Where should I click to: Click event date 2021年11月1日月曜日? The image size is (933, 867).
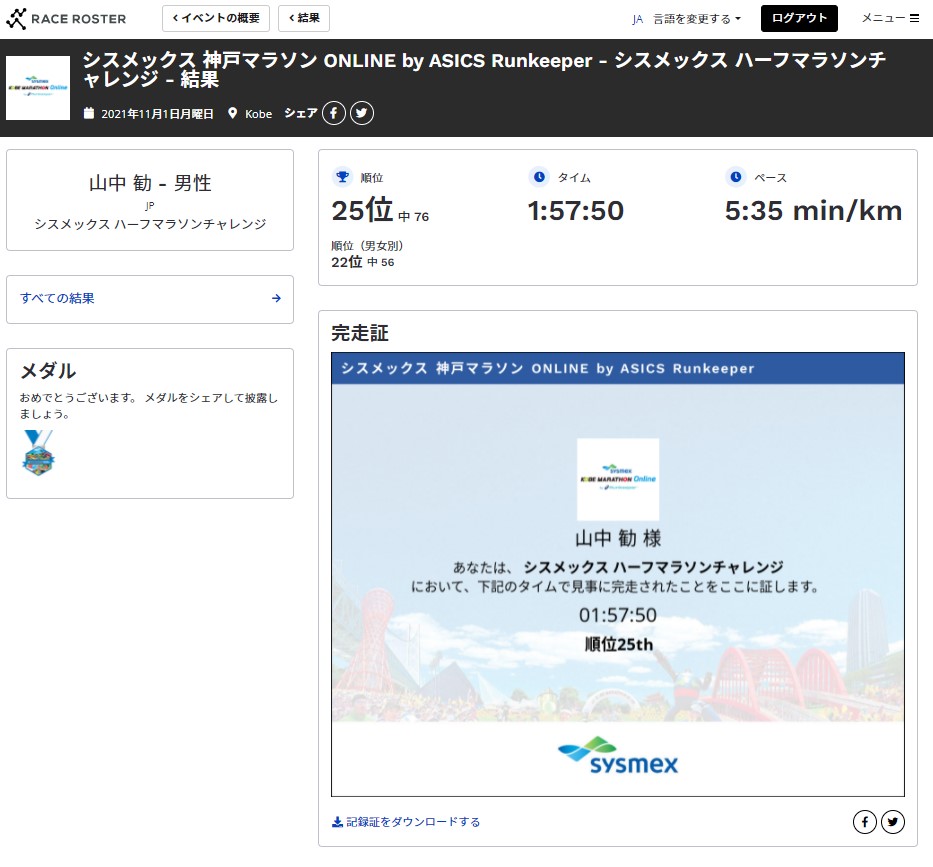click(x=157, y=114)
